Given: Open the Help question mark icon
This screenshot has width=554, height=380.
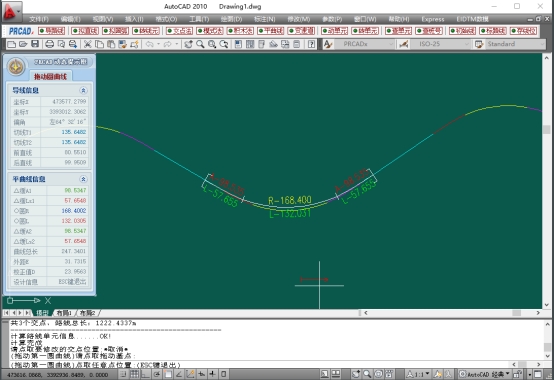Looking at the screenshot, I should pos(311,44).
